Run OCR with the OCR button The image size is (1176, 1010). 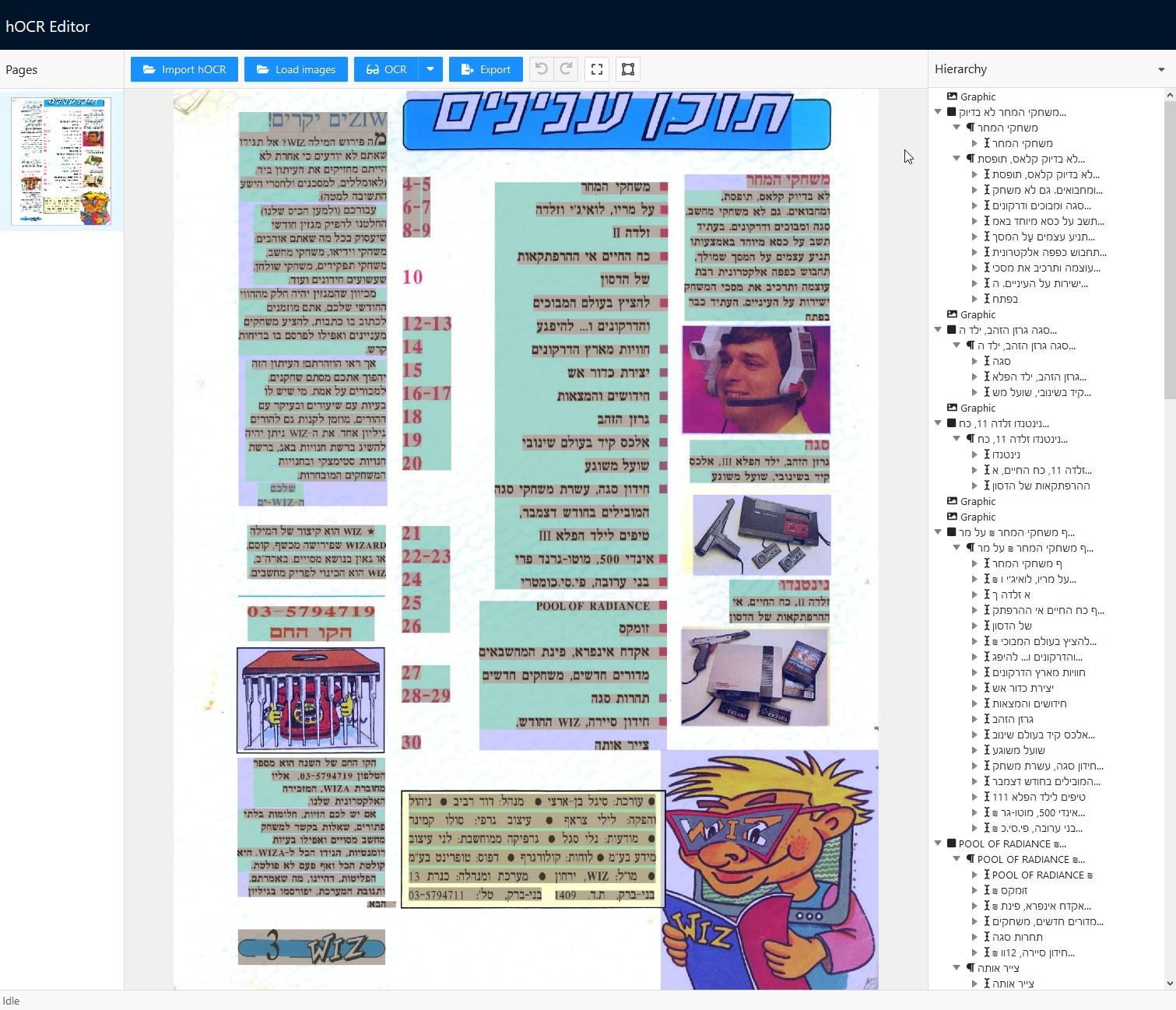(x=386, y=69)
